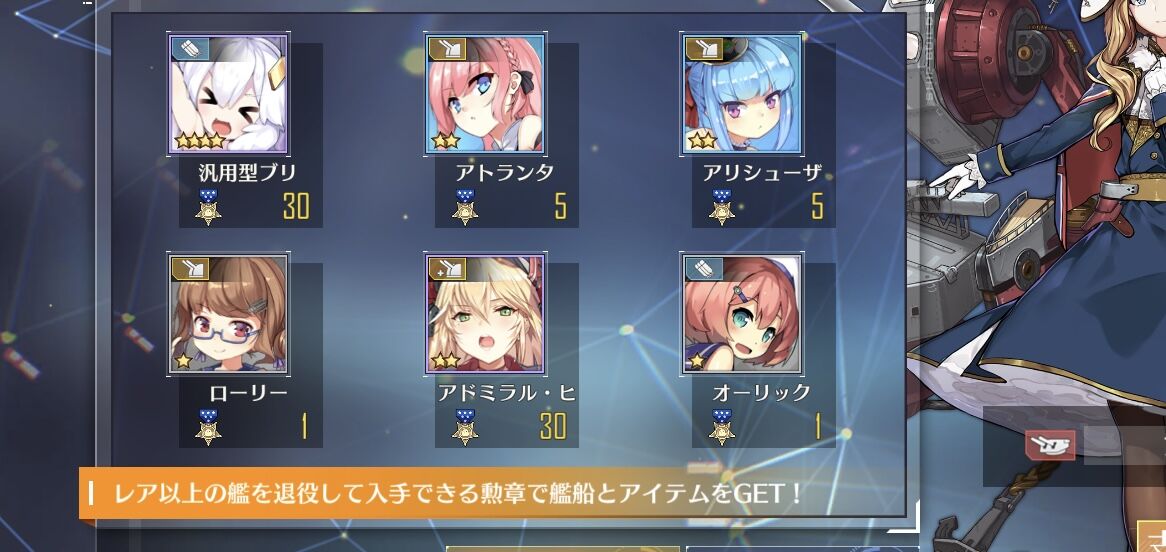1166x552 pixels.
Task: Click the 汎用型ブリ name label
Action: pos(248,173)
